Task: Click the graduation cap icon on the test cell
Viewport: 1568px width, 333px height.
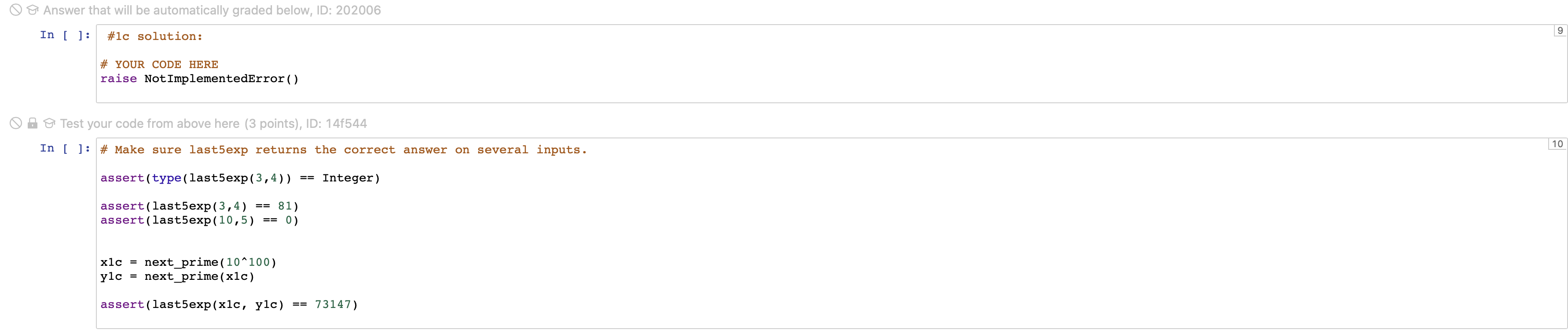Action: (x=49, y=123)
